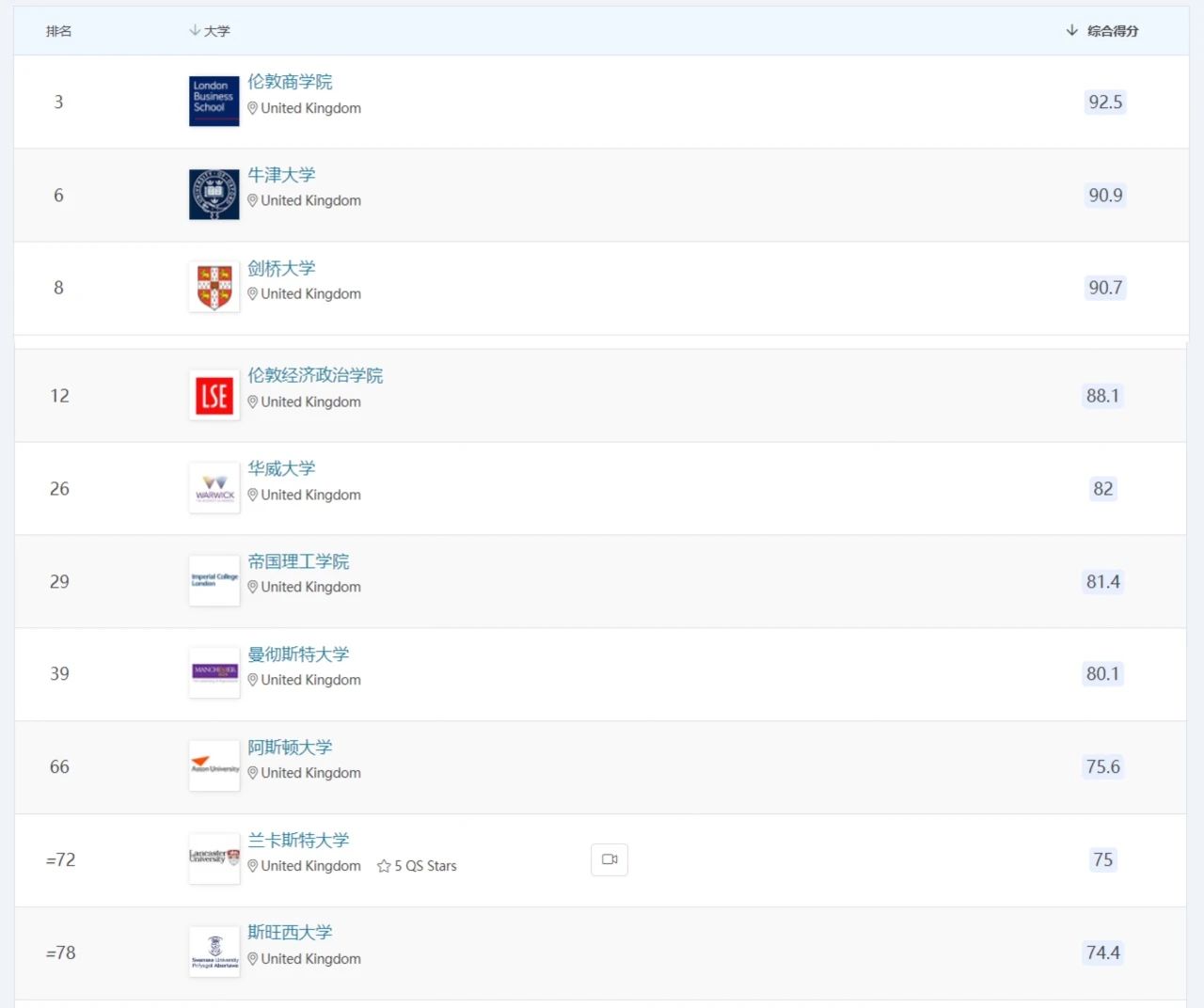
Task: Select the score value 90.7
Action: [x=1105, y=288]
